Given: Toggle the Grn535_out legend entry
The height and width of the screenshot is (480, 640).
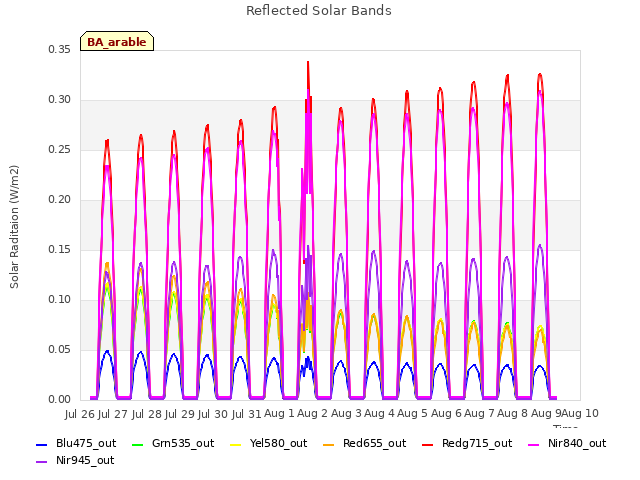Looking at the screenshot, I should click(x=173, y=444).
